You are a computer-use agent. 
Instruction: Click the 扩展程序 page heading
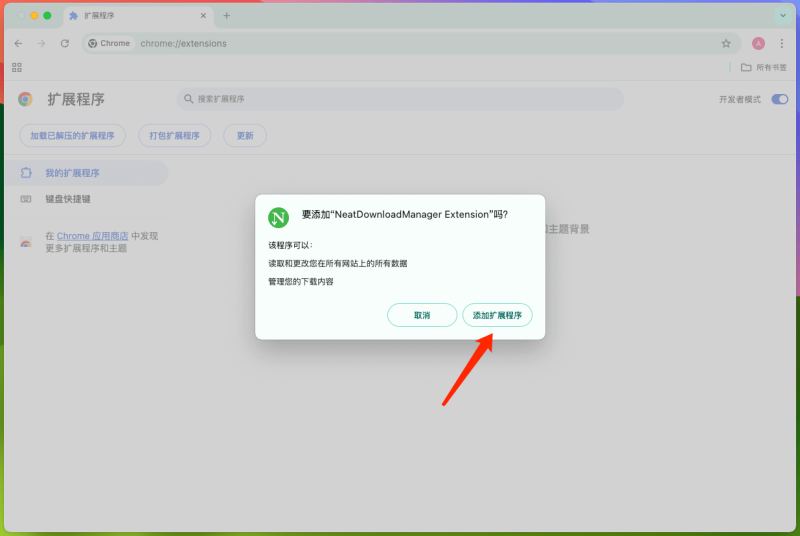[x=76, y=99]
